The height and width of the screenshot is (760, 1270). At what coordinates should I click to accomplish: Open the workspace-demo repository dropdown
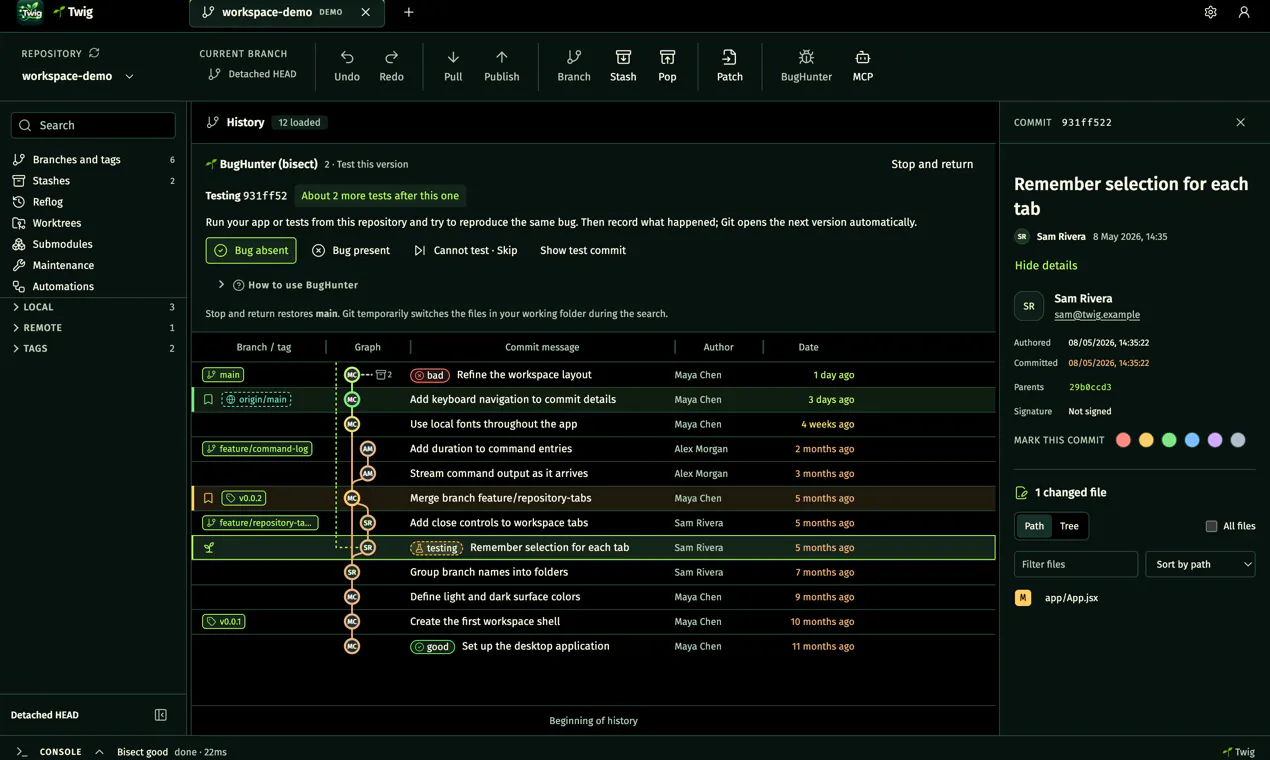pos(78,76)
